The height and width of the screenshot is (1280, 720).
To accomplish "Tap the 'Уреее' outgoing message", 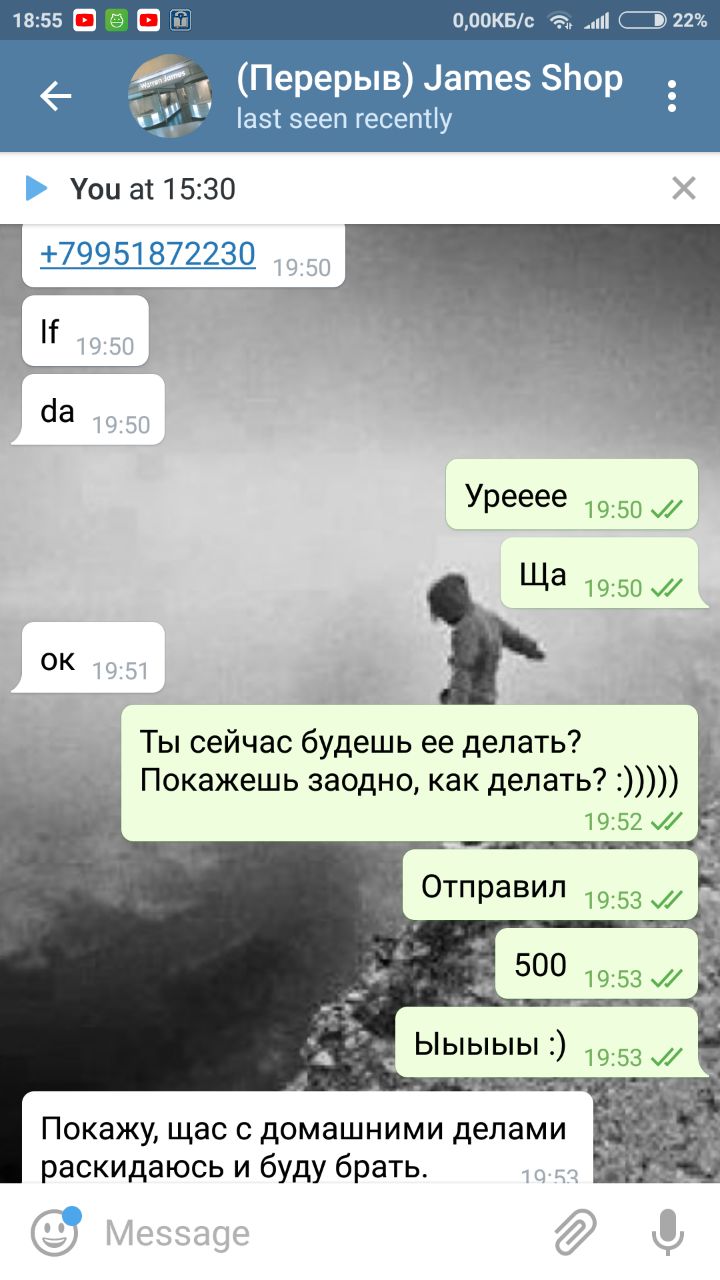I will click(x=571, y=495).
